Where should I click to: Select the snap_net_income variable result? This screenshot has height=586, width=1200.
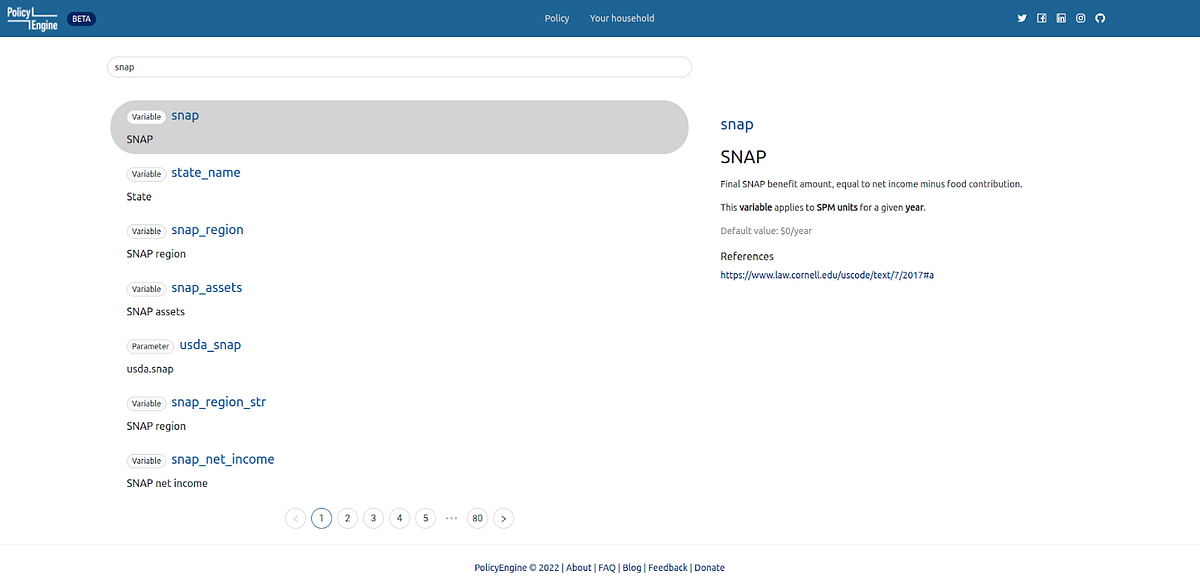pyautogui.click(x=222, y=459)
